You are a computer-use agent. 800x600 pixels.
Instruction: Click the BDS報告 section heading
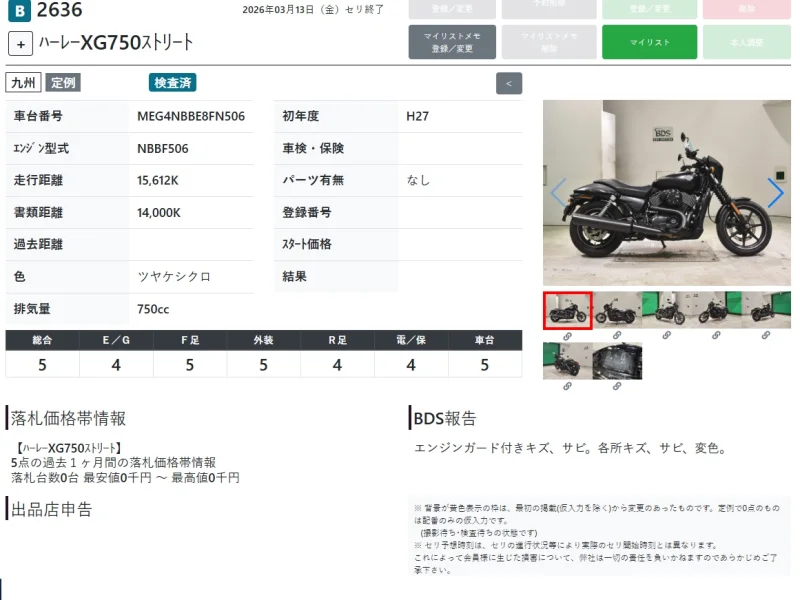[444, 418]
